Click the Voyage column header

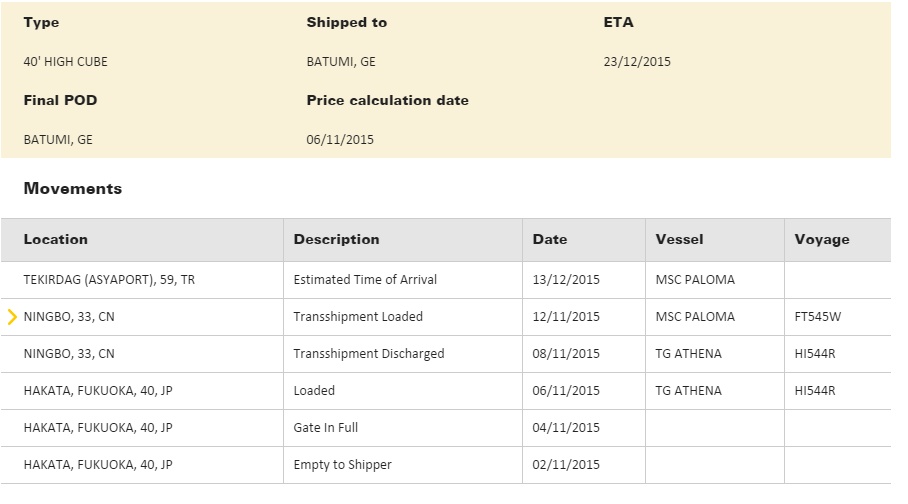coord(821,240)
